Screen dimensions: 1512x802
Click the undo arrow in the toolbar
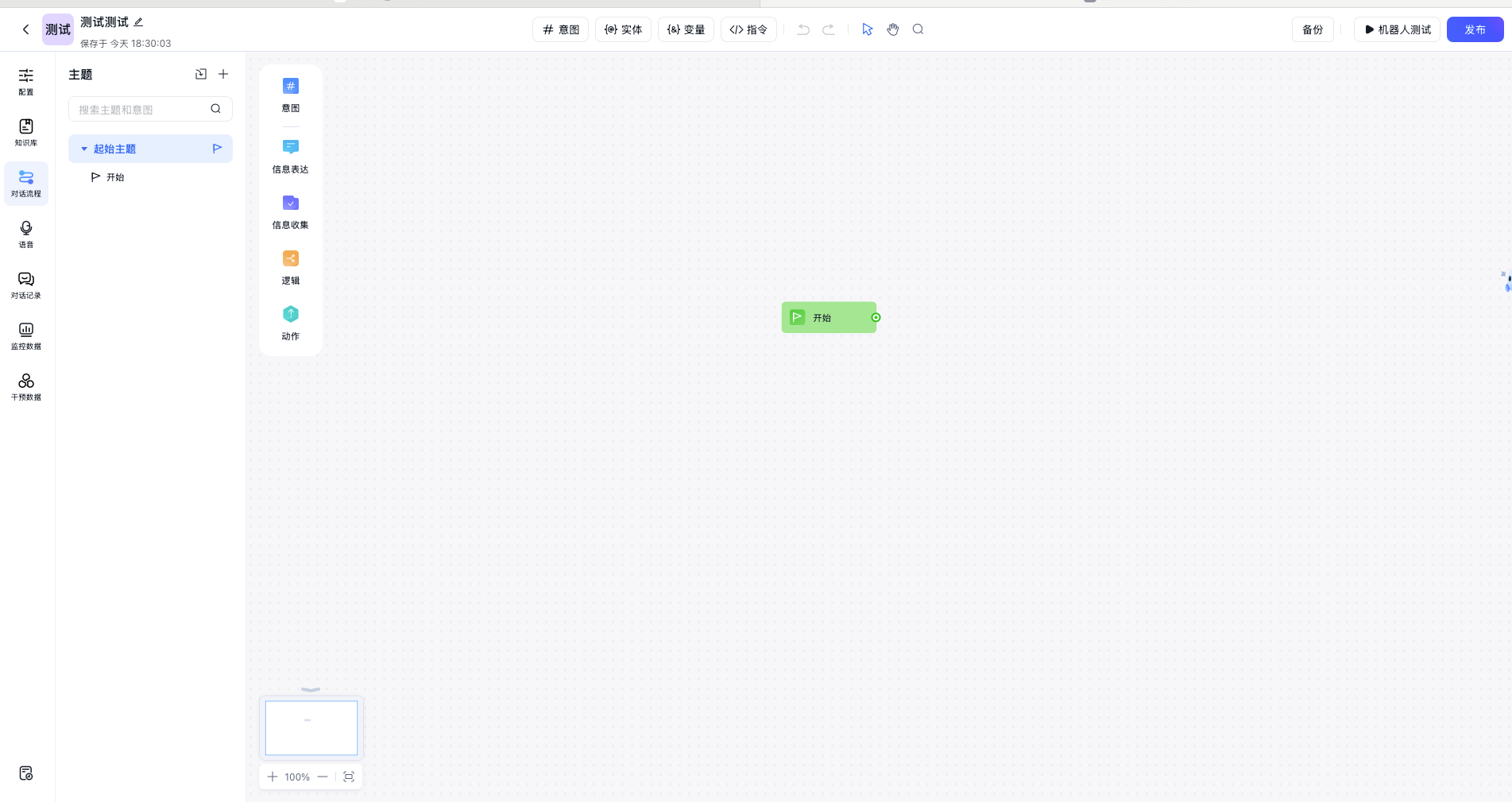802,29
